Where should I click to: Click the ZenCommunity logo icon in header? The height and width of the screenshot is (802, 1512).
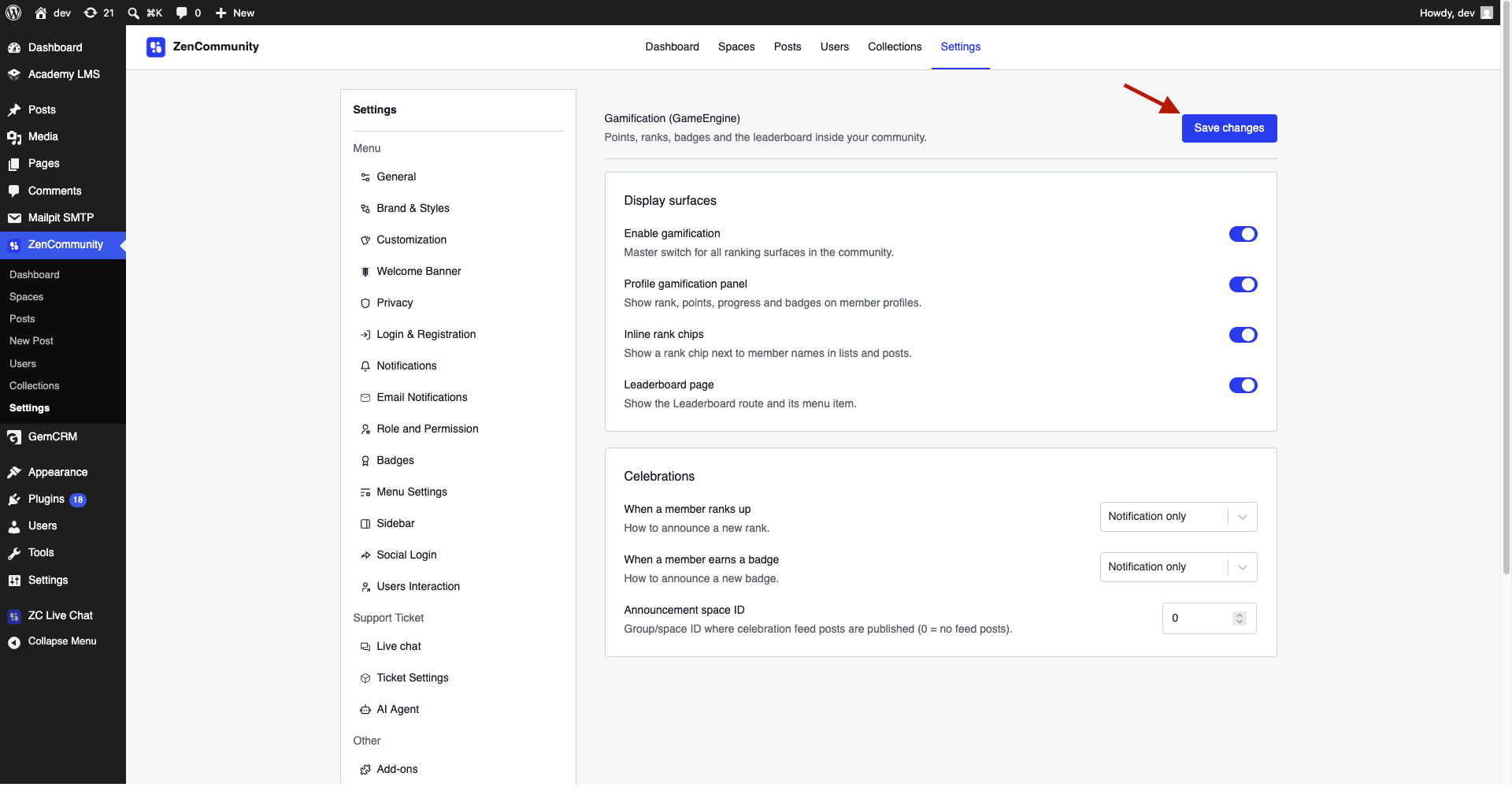pos(156,47)
